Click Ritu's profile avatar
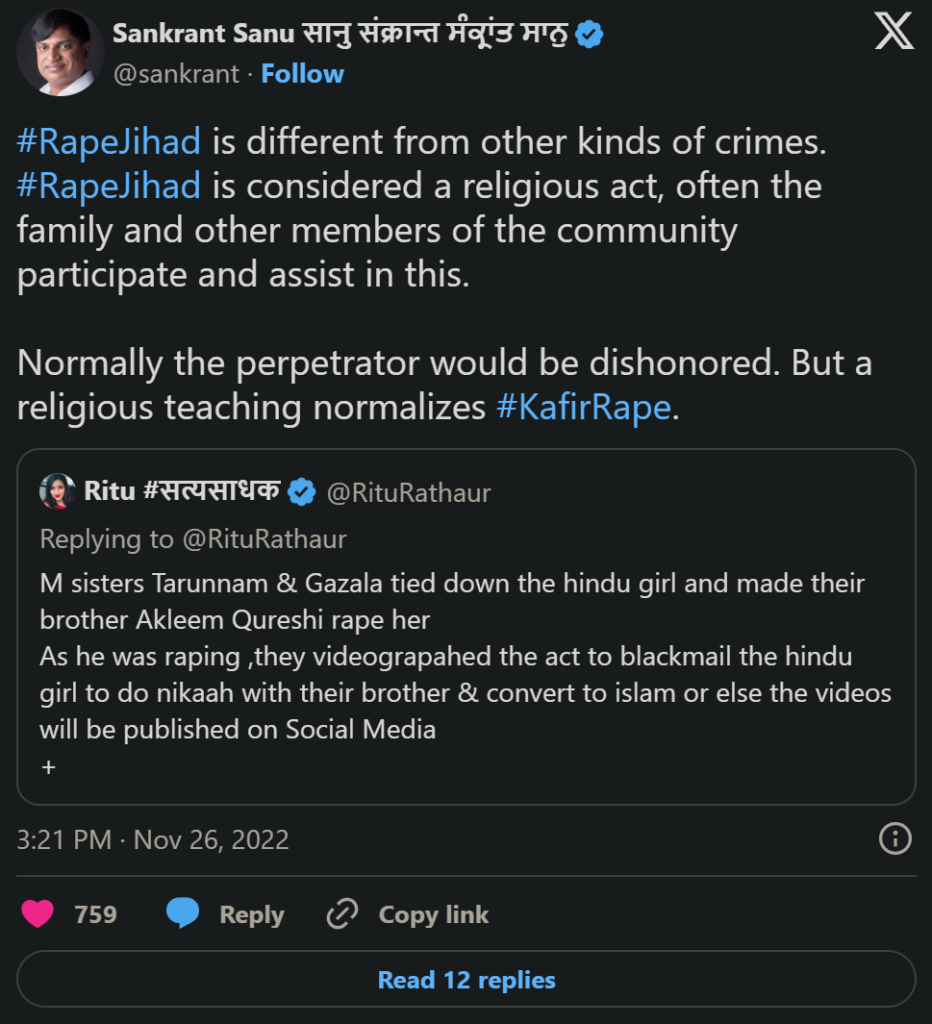 57,492
